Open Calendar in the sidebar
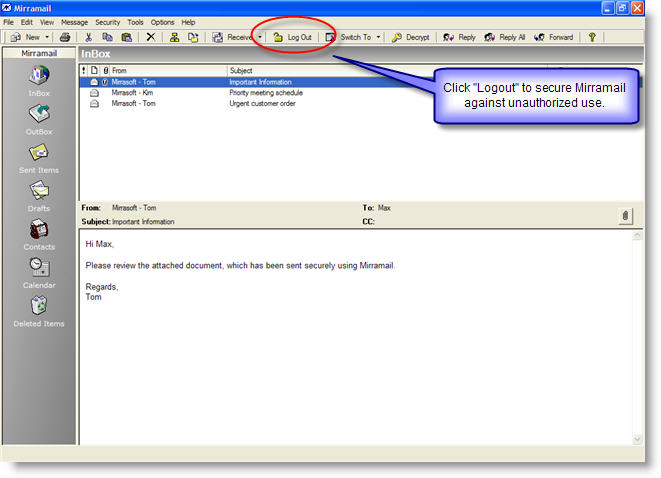Screen dimensions: 661x478 [x=39, y=273]
